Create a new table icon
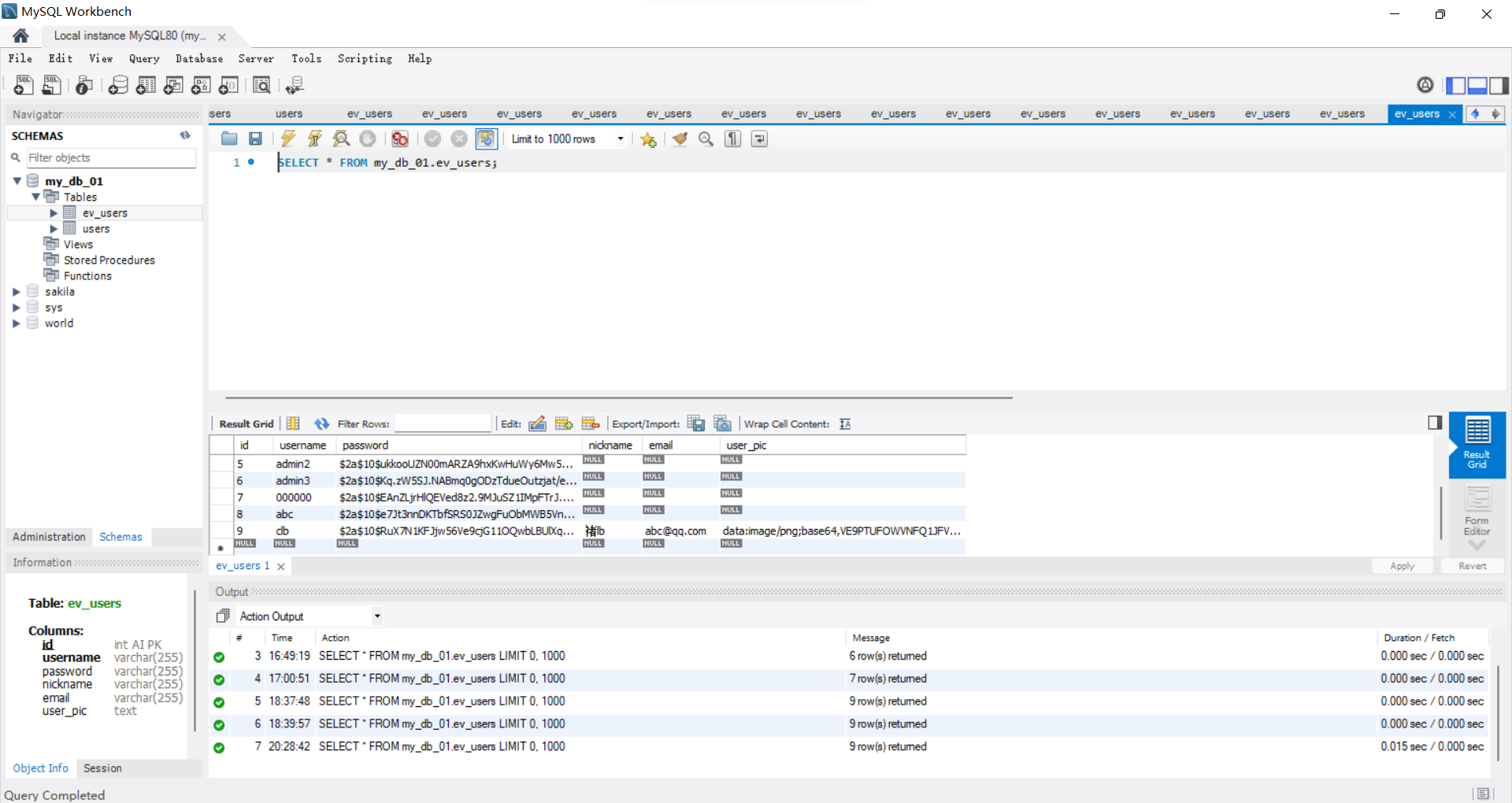Viewport: 1512px width, 803px height. [x=146, y=85]
